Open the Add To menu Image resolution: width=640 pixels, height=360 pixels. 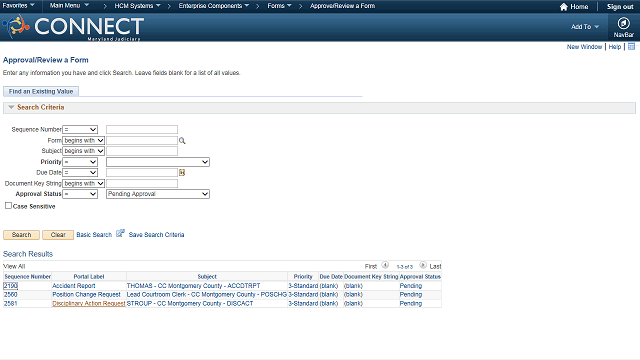click(x=585, y=27)
